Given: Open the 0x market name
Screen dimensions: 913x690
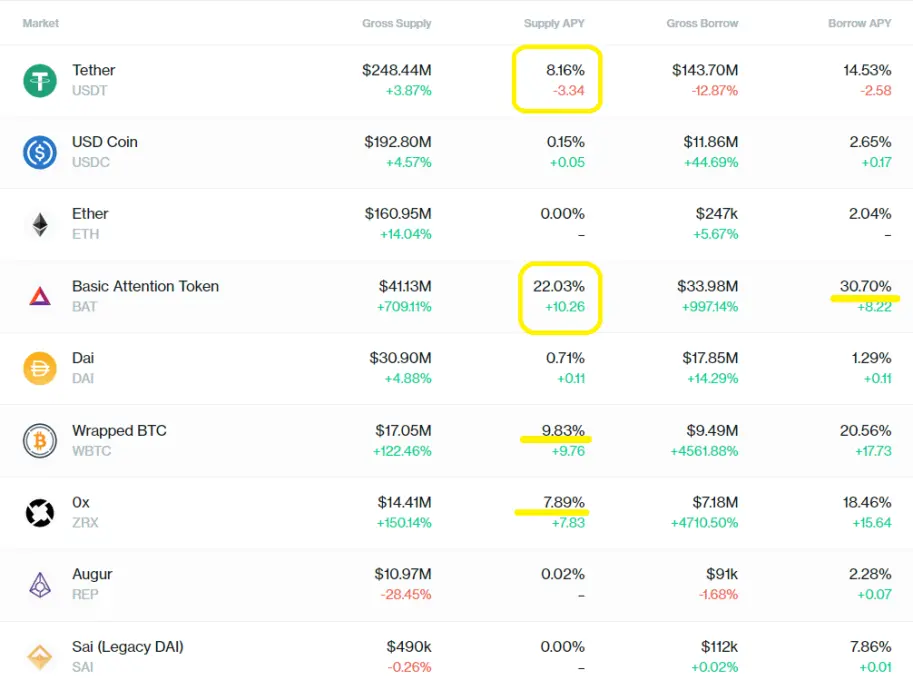Looking at the screenshot, I should point(81,503).
